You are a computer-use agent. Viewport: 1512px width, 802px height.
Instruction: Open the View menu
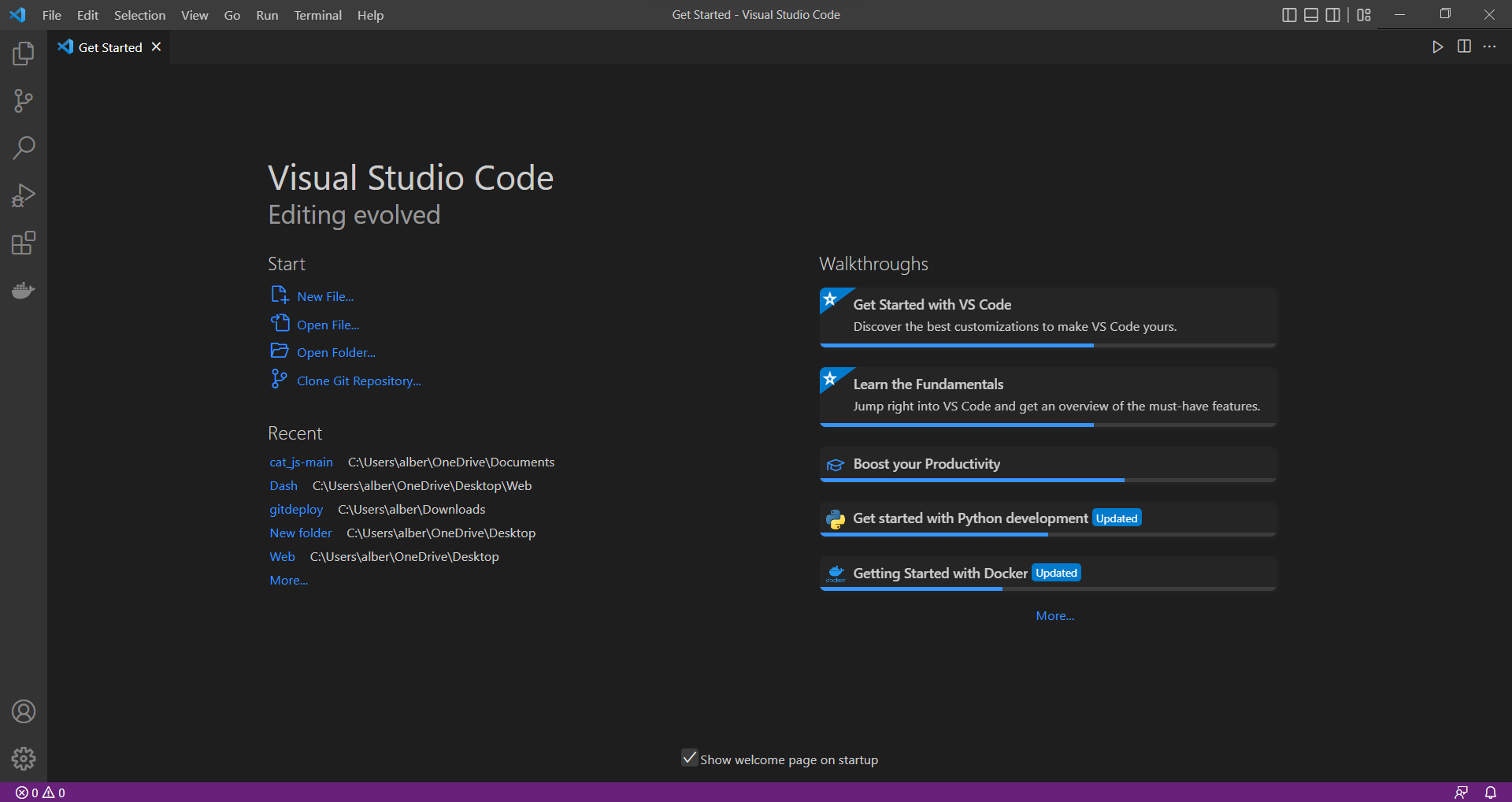click(x=195, y=15)
